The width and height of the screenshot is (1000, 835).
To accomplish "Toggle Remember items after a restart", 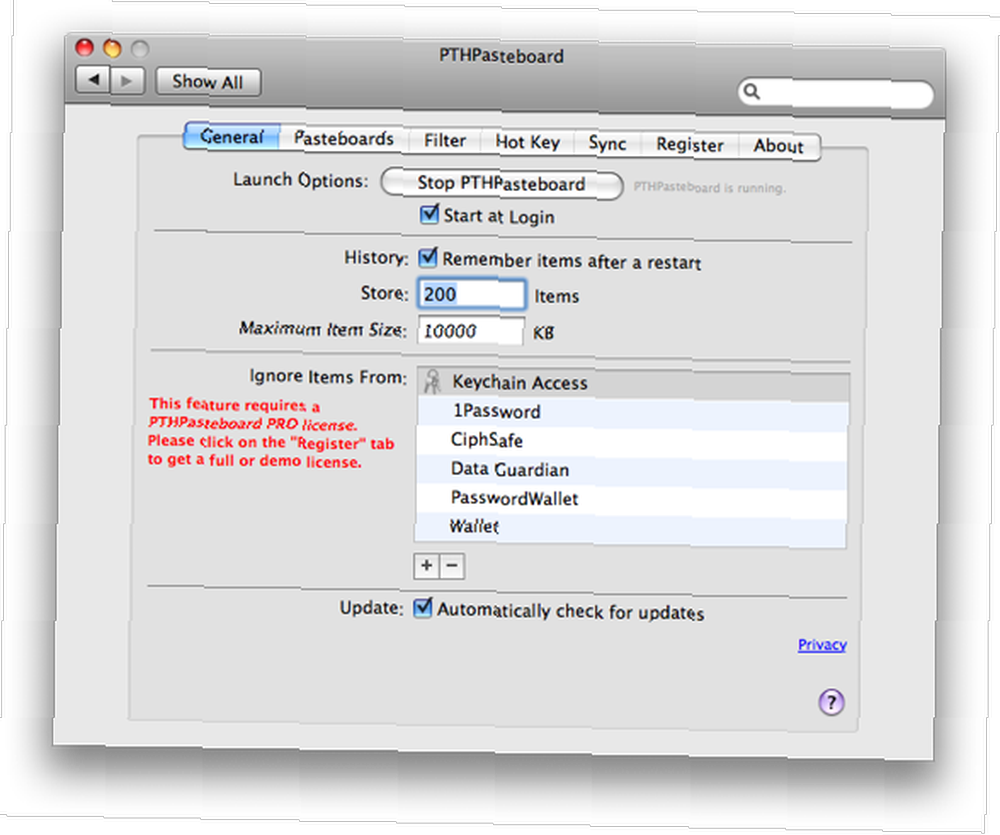I will click(x=427, y=258).
